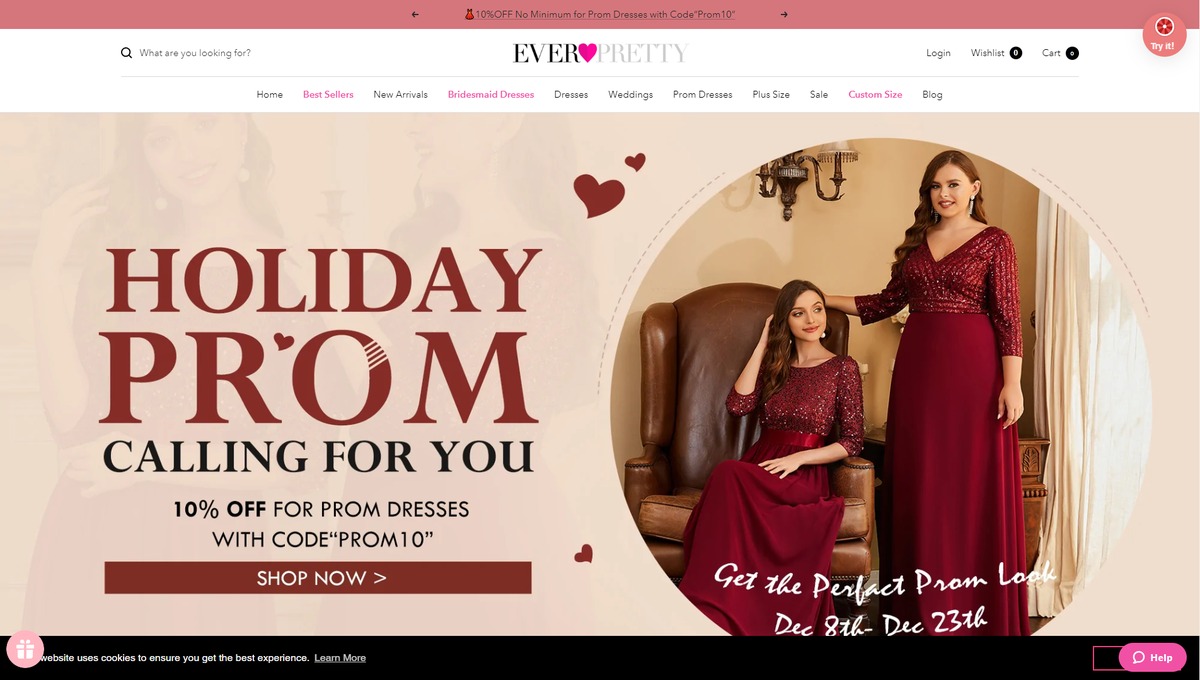Click the search magnifier icon

coord(126,53)
